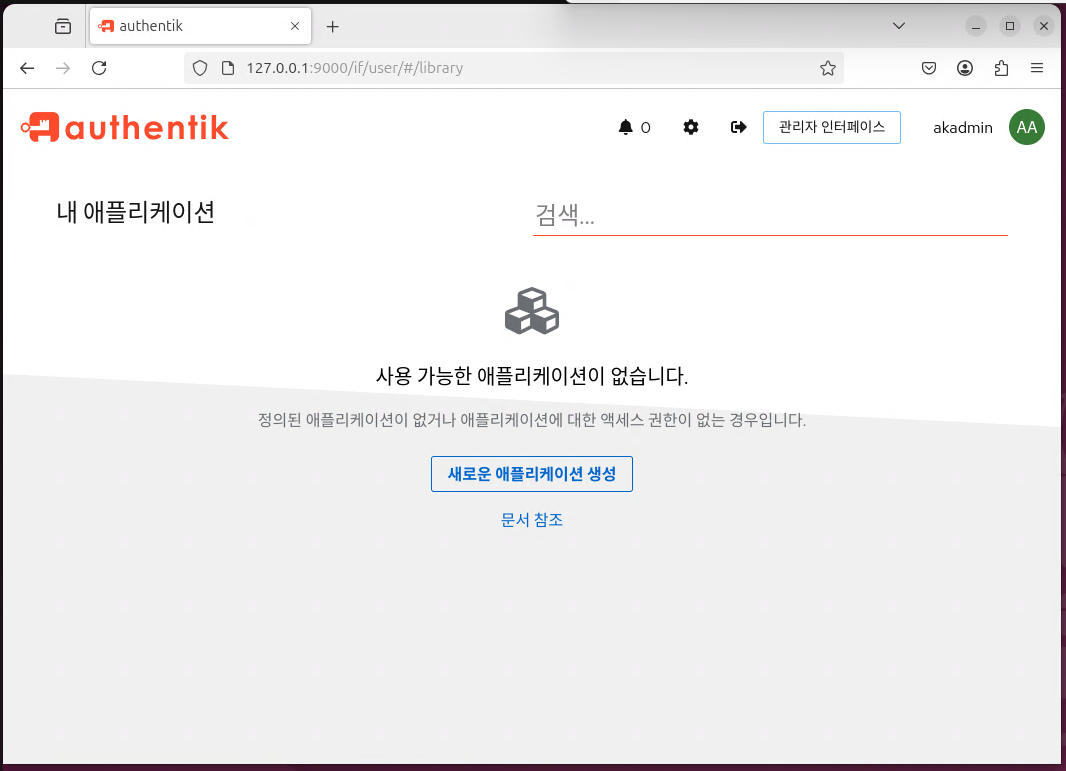Bookmark page with star icon
Screen dimensions: 1066x771
[827, 68]
